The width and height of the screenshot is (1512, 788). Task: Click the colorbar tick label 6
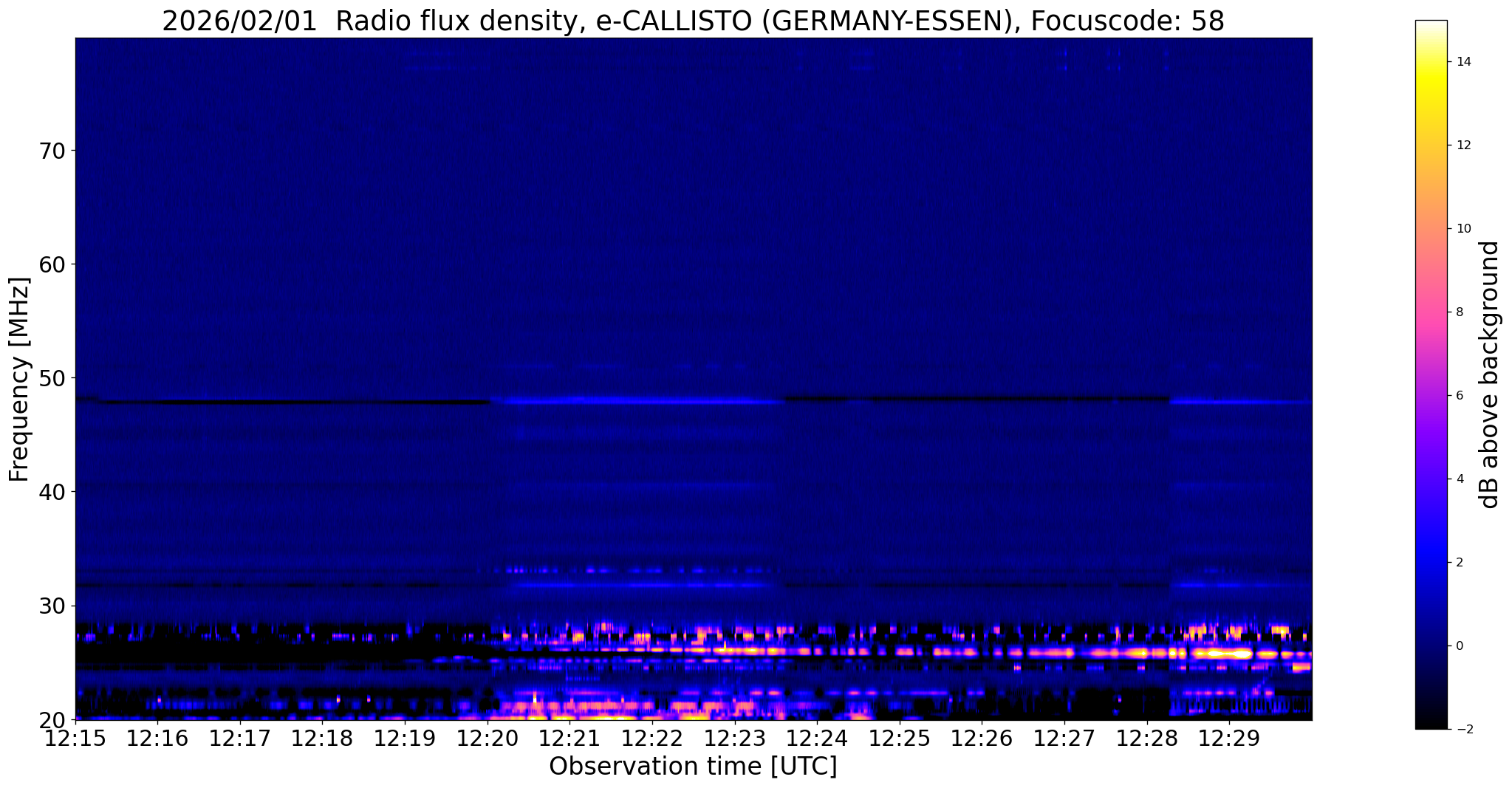click(1459, 396)
